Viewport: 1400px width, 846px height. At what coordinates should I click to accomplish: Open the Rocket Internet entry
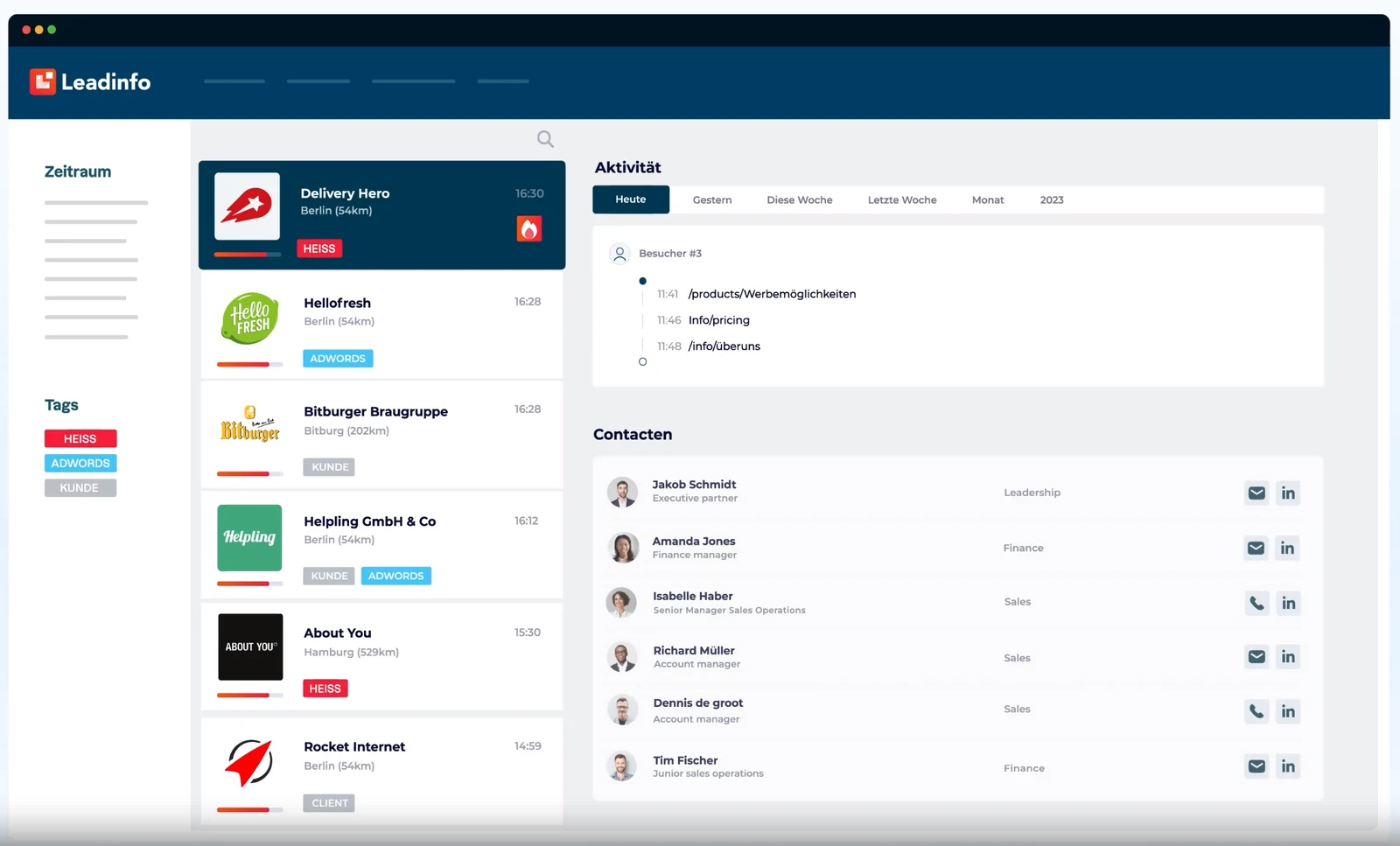(x=381, y=771)
